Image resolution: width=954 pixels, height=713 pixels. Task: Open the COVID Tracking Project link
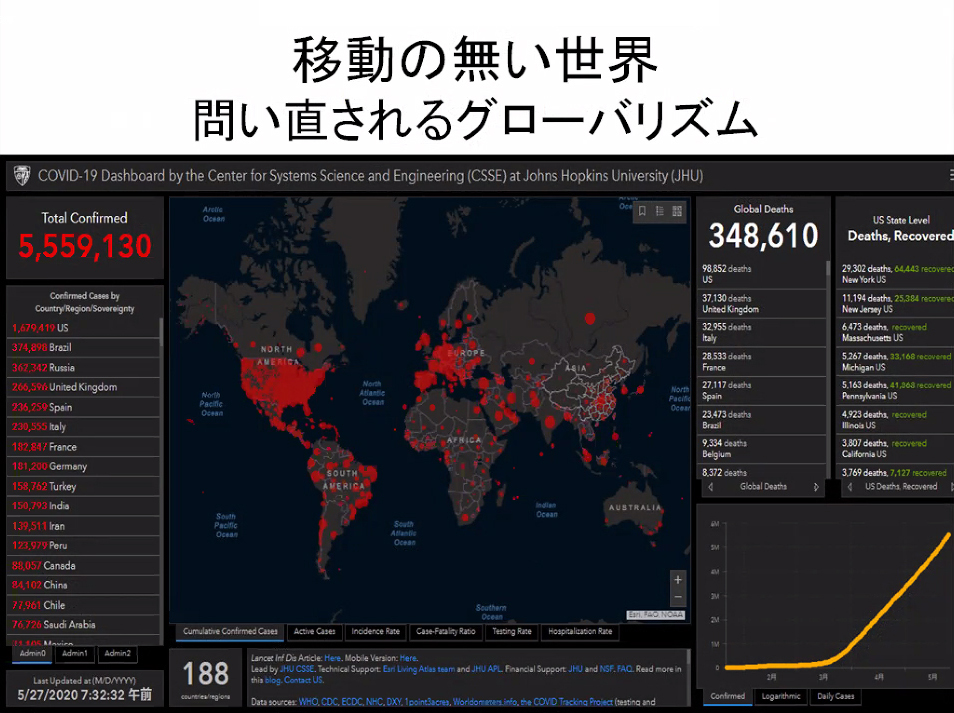pos(568,702)
